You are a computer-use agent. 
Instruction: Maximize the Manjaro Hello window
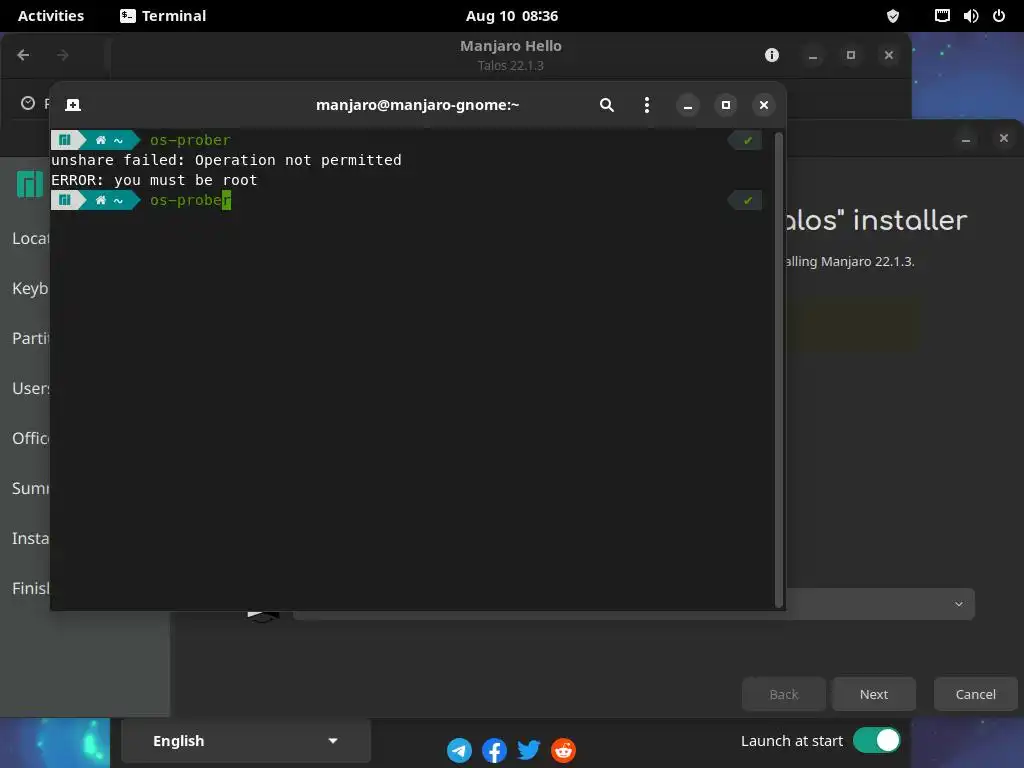point(851,56)
